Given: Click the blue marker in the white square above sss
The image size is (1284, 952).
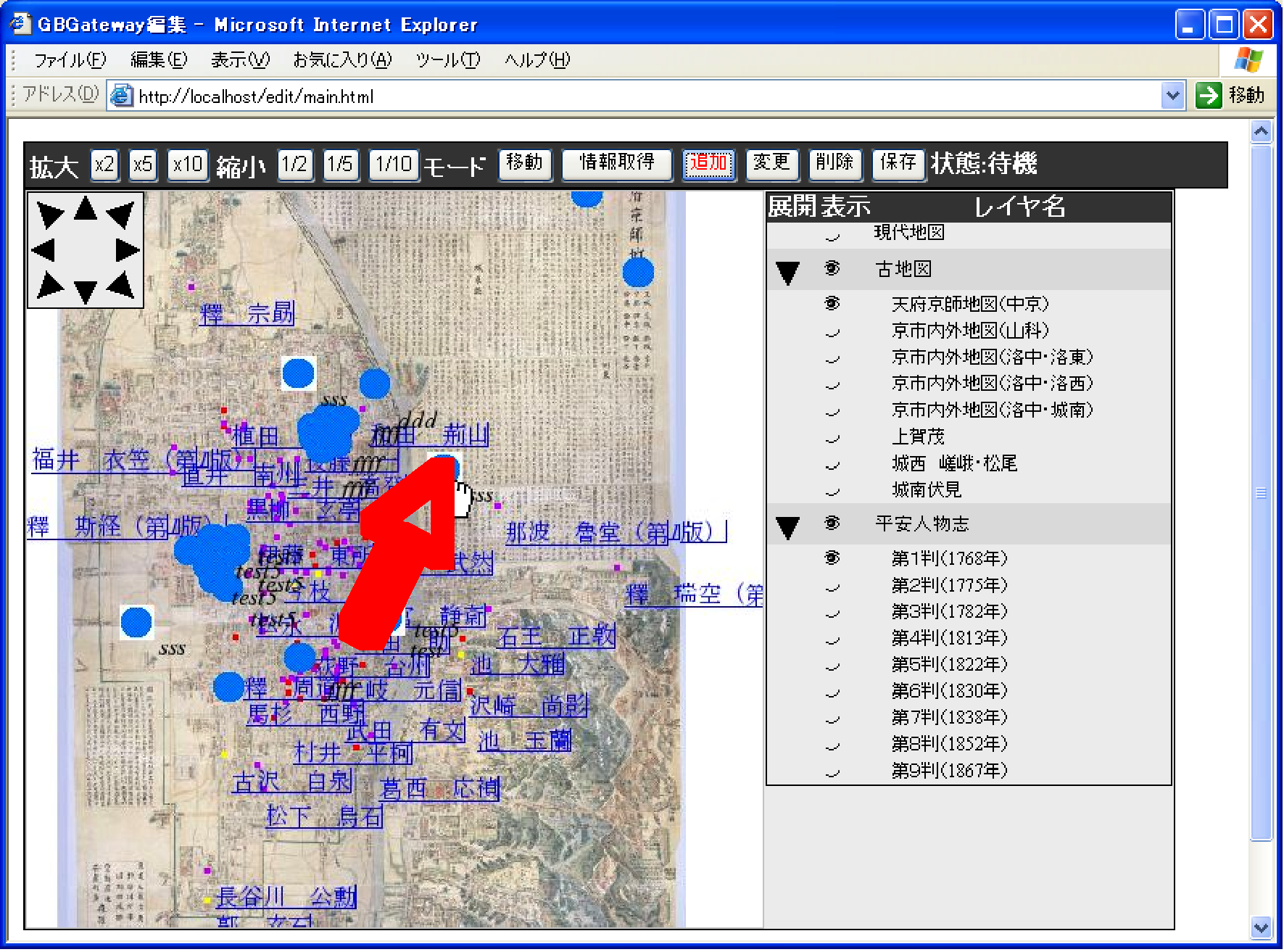Looking at the screenshot, I should [x=136, y=622].
